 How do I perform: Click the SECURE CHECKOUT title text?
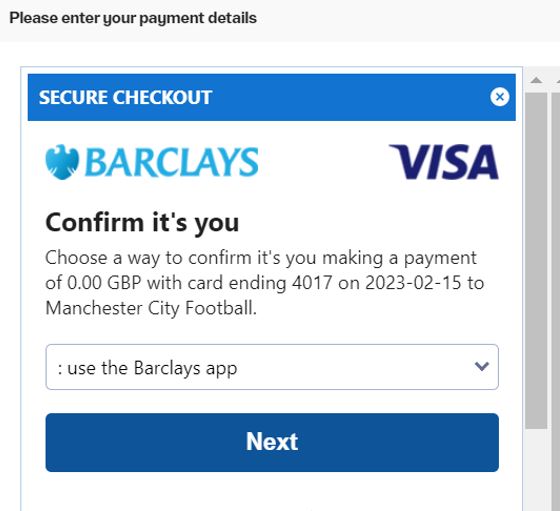(125, 97)
